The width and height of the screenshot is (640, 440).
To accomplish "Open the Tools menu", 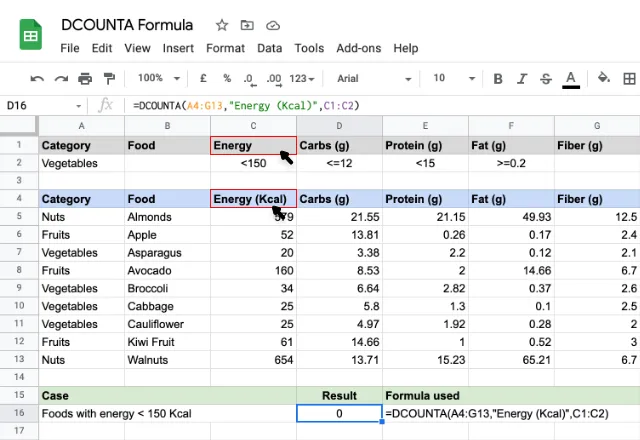I will pos(309,48).
